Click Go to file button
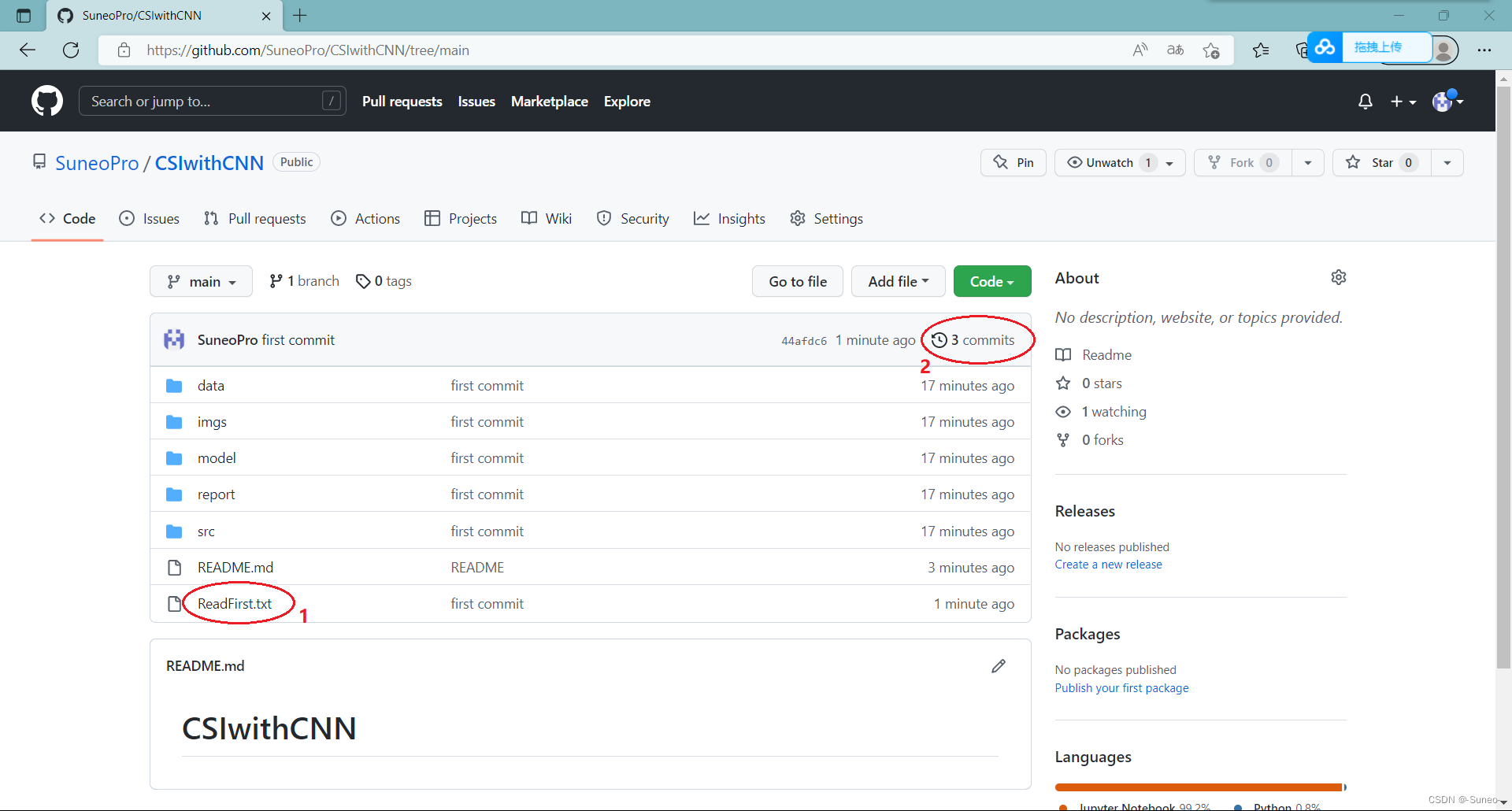This screenshot has height=811, width=1512. (797, 281)
